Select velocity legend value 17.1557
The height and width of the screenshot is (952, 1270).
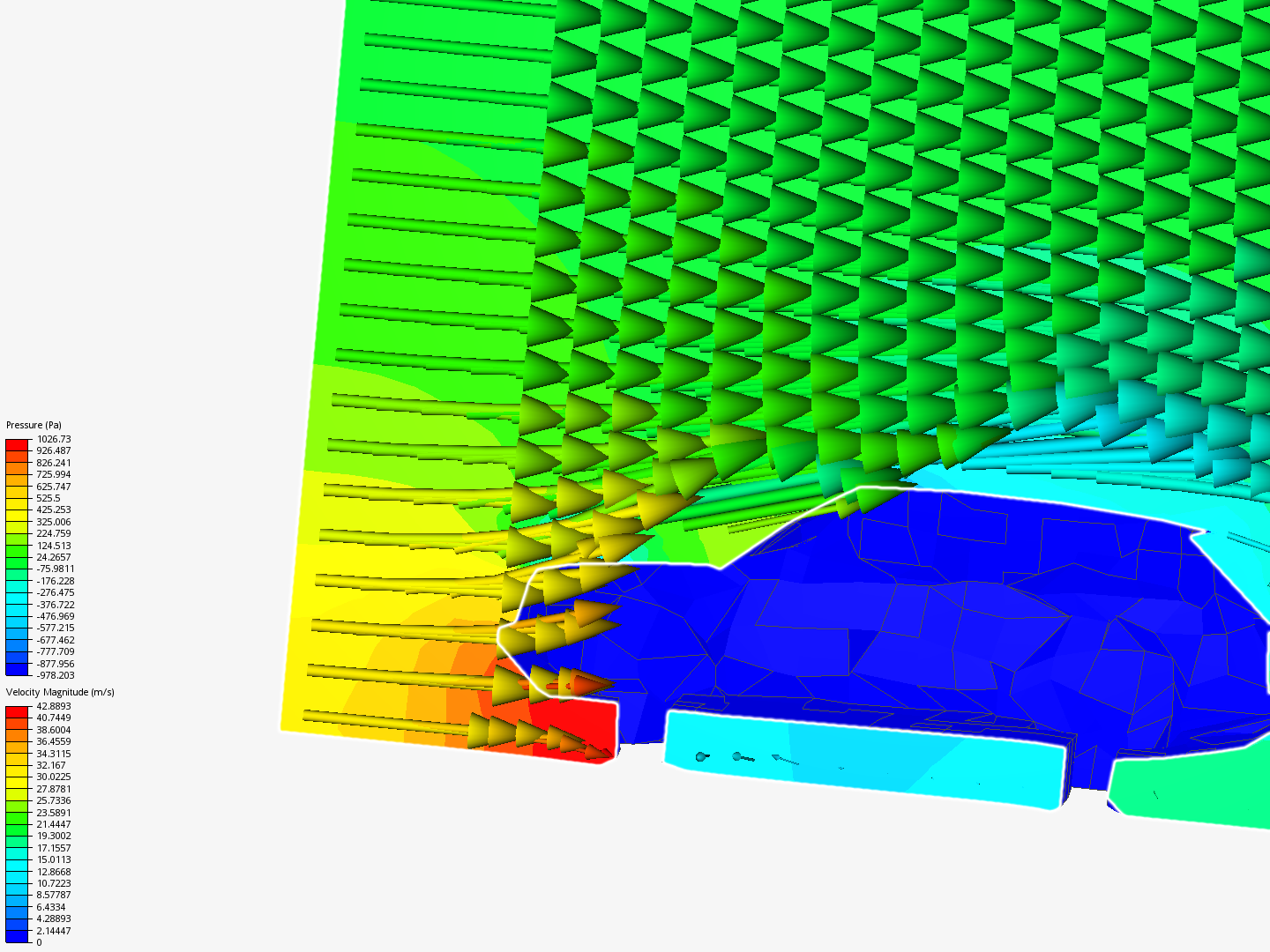[54, 848]
